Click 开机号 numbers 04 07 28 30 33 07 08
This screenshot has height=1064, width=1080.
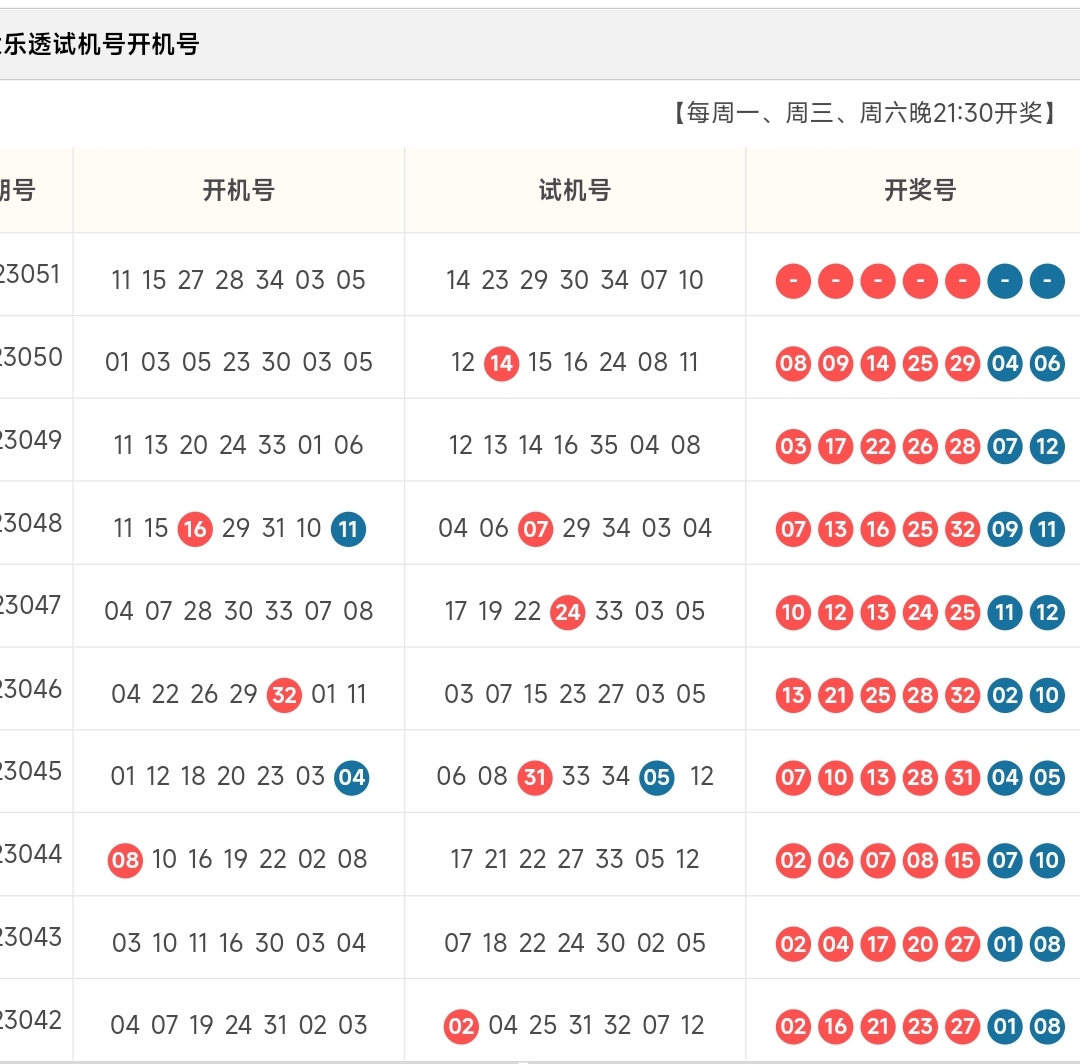point(238,611)
